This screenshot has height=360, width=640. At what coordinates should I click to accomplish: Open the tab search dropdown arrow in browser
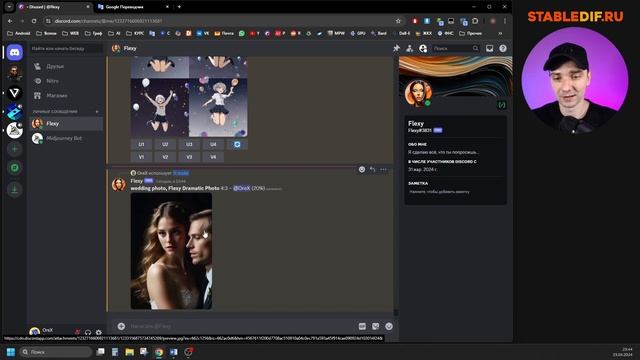tap(9, 7)
